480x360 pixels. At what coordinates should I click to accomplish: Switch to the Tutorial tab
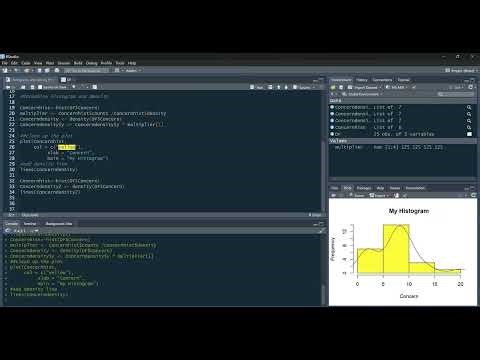pyautogui.click(x=403, y=80)
